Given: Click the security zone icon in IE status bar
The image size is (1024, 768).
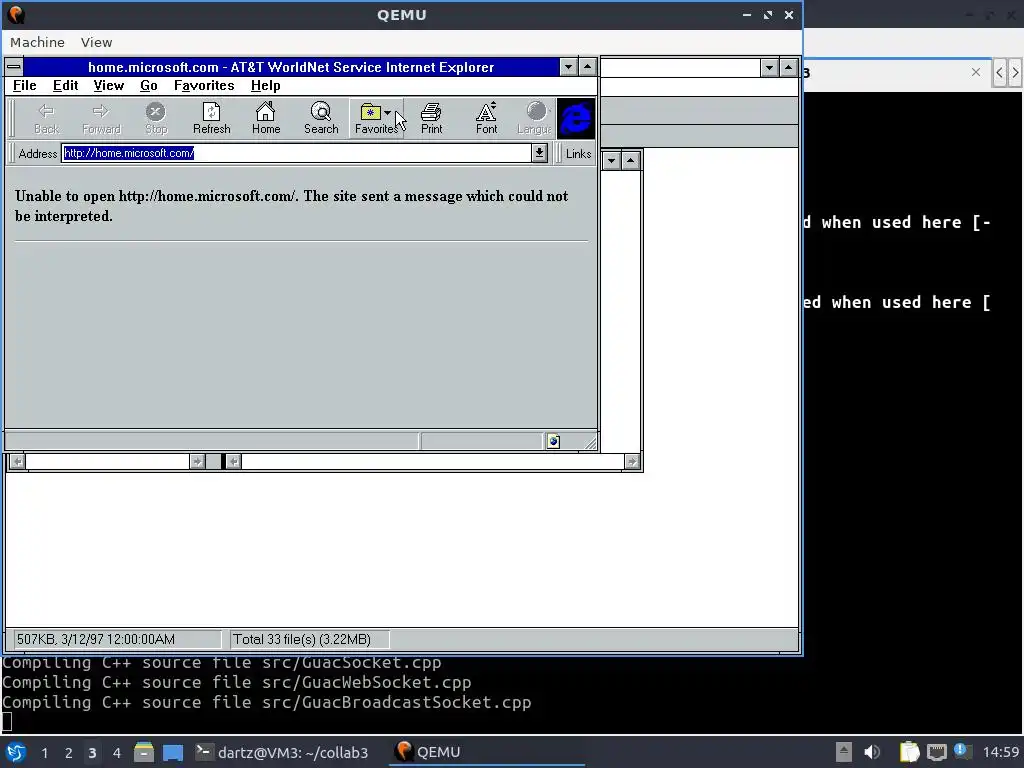Looking at the screenshot, I should pos(553,441).
